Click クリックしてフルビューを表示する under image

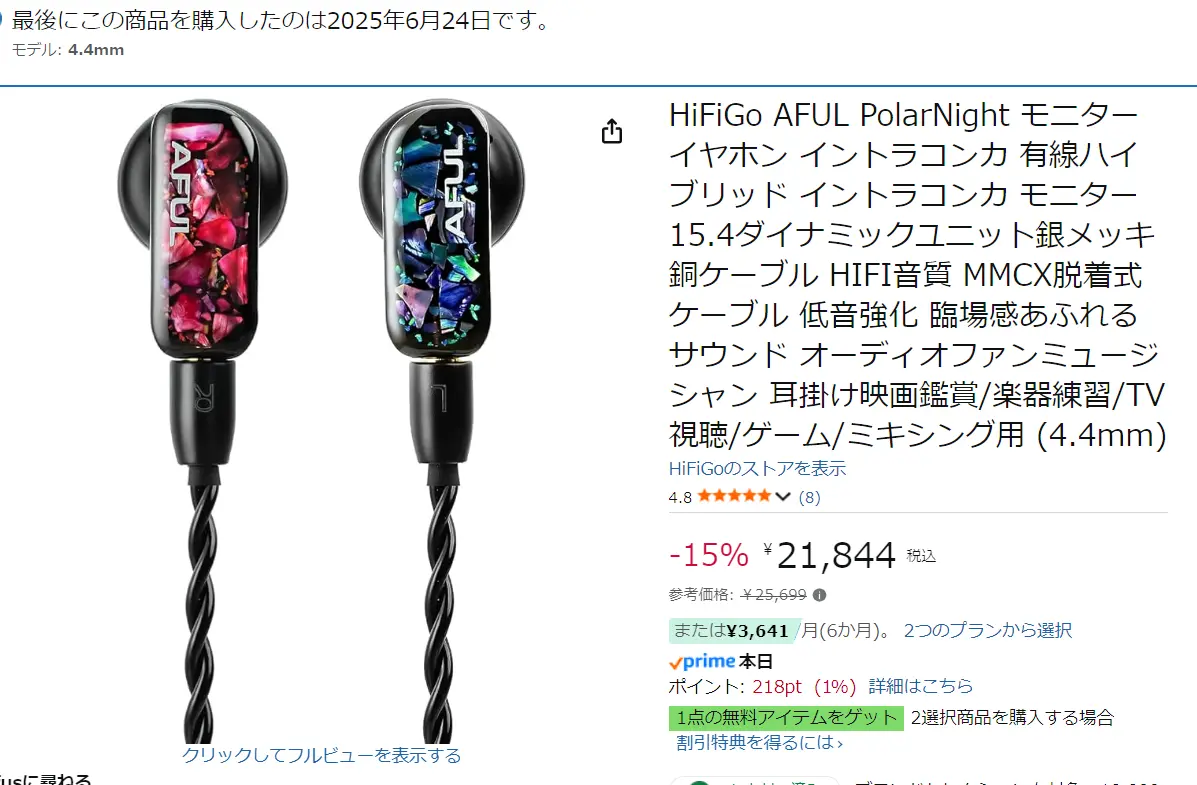(x=321, y=755)
